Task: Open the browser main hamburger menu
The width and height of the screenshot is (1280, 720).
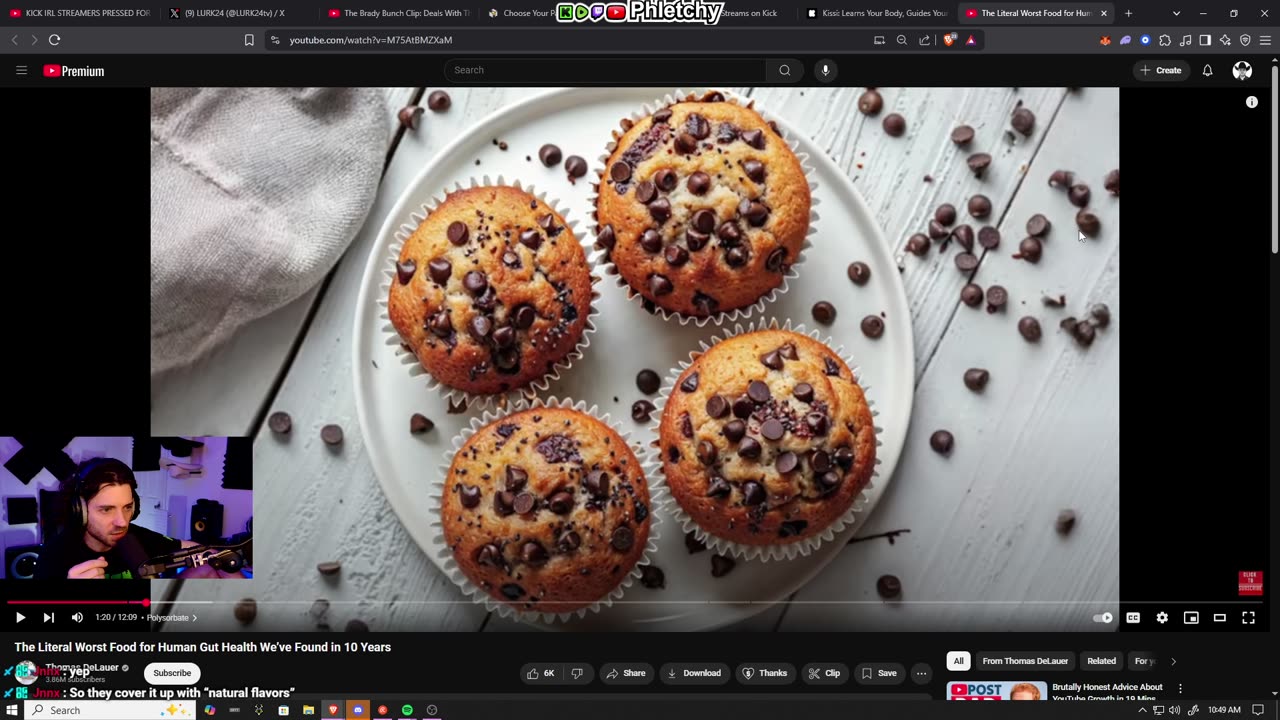Action: (x=1266, y=40)
